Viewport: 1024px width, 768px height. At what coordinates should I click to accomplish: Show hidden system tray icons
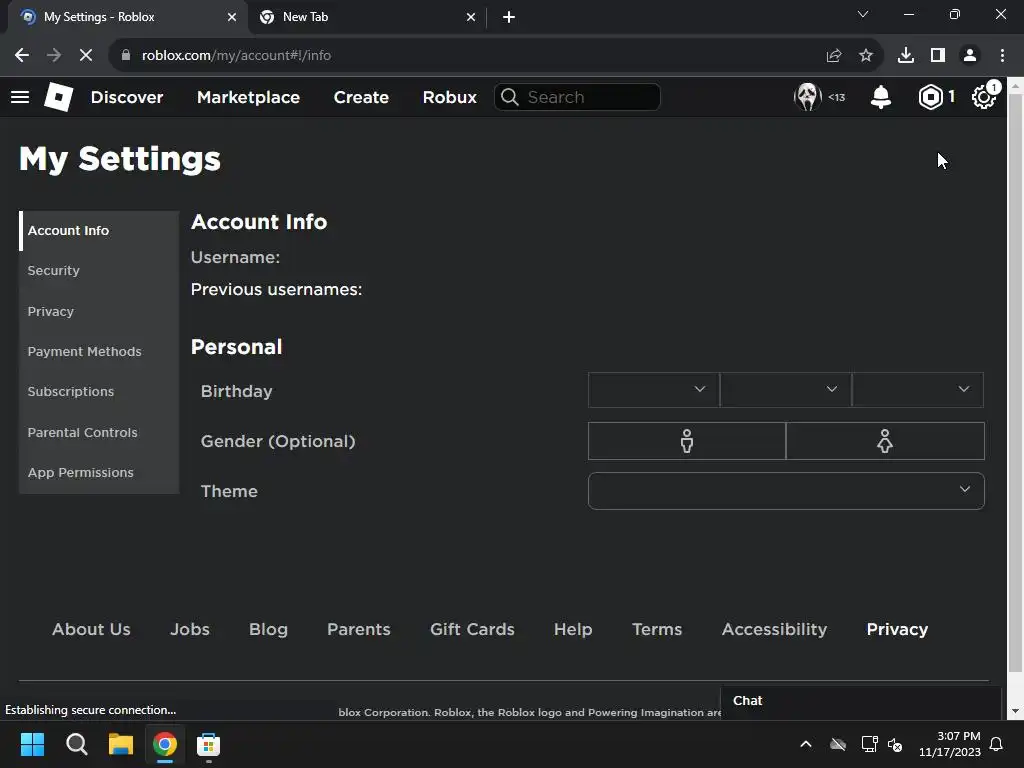806,744
